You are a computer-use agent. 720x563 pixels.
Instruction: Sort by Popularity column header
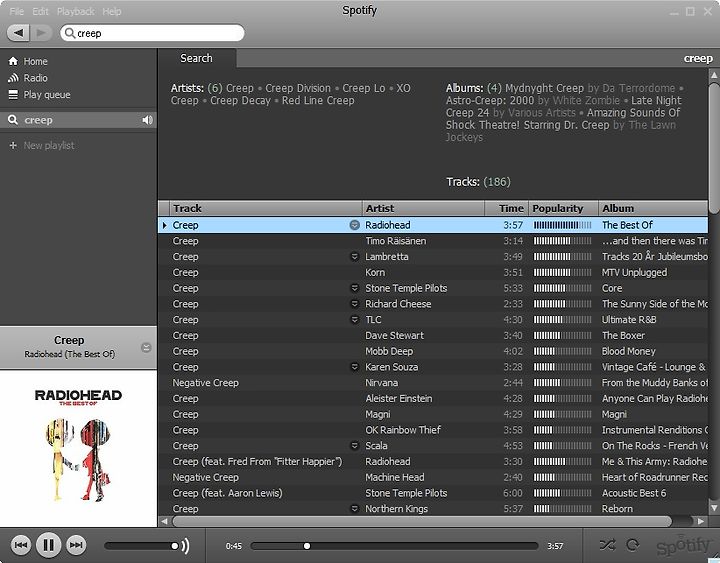coord(563,208)
